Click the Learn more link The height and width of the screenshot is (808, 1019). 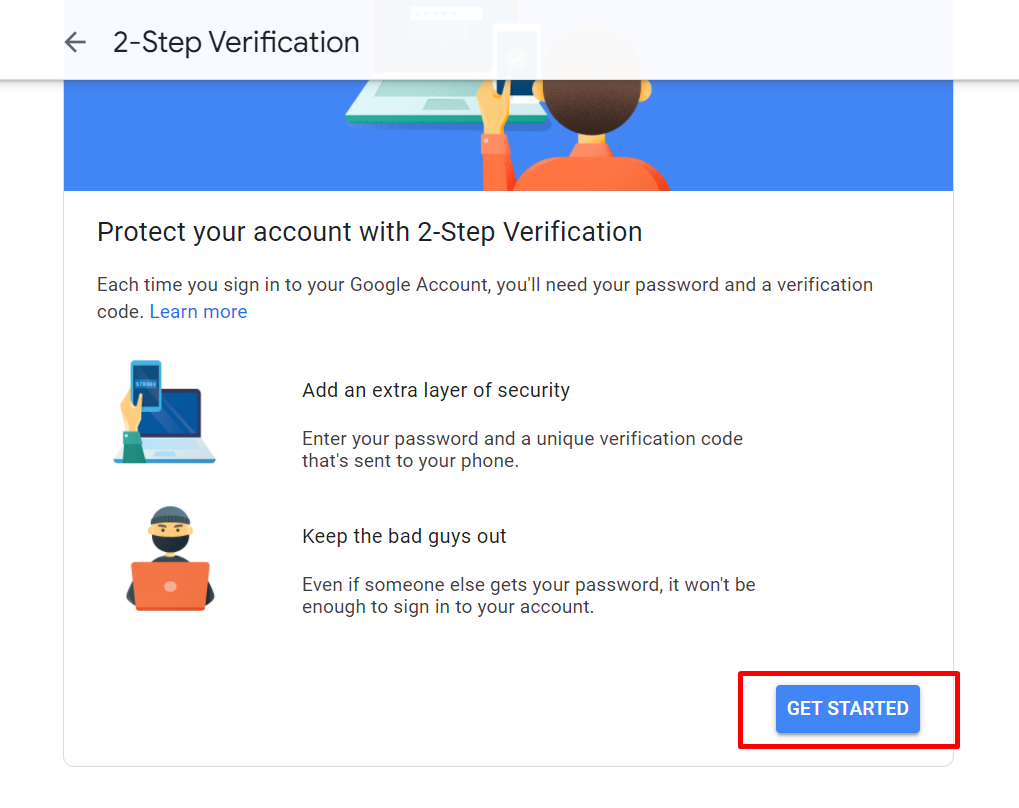coord(198,312)
